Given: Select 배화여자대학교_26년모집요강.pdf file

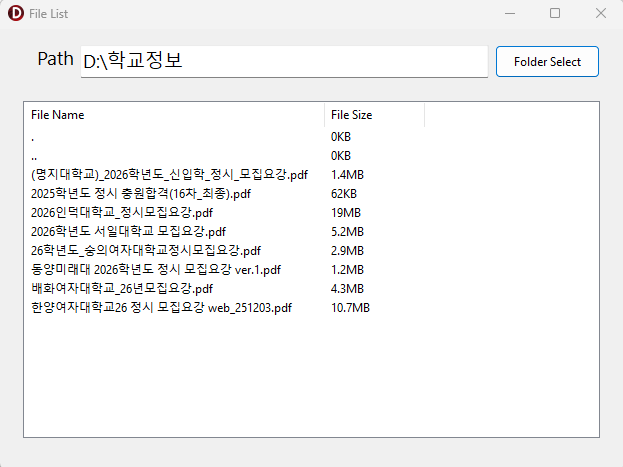Looking at the screenshot, I should tap(122, 289).
